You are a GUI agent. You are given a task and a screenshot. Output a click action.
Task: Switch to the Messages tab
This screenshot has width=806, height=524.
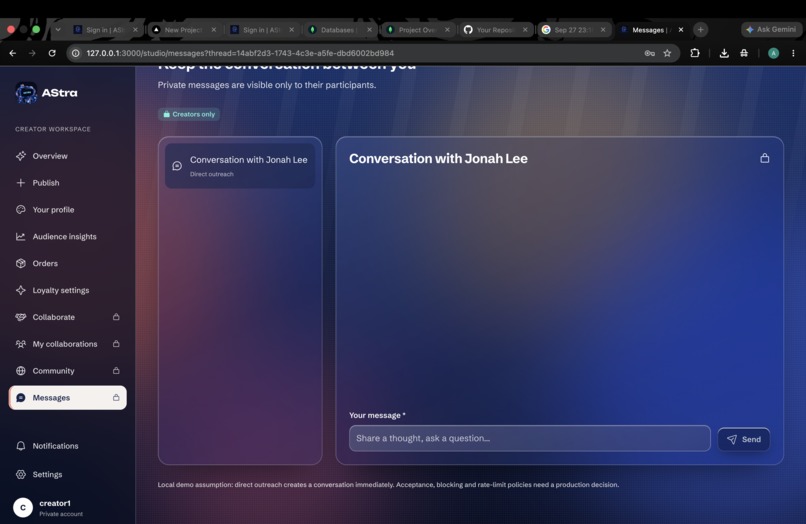649,30
